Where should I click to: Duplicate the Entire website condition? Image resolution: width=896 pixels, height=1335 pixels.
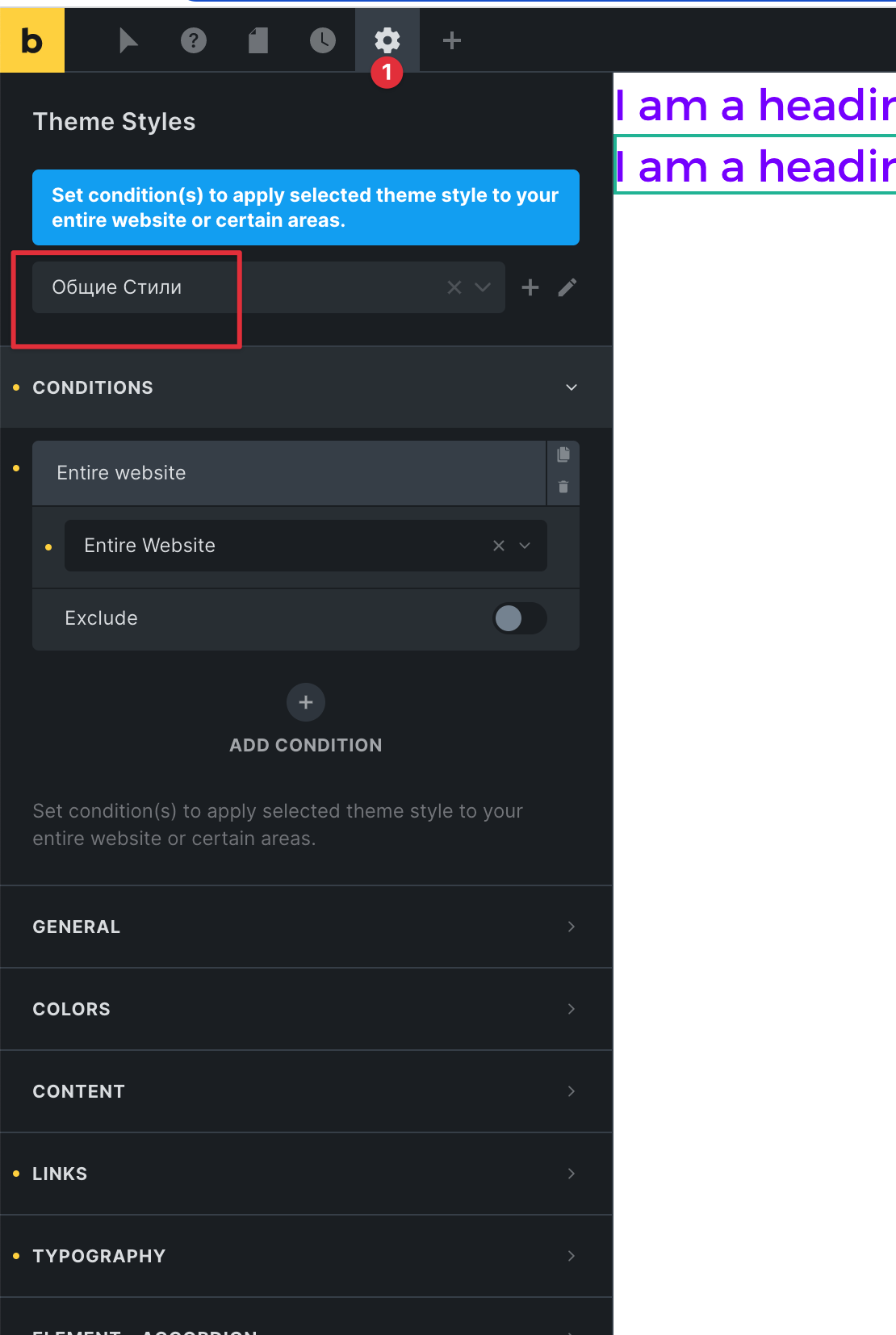563,454
